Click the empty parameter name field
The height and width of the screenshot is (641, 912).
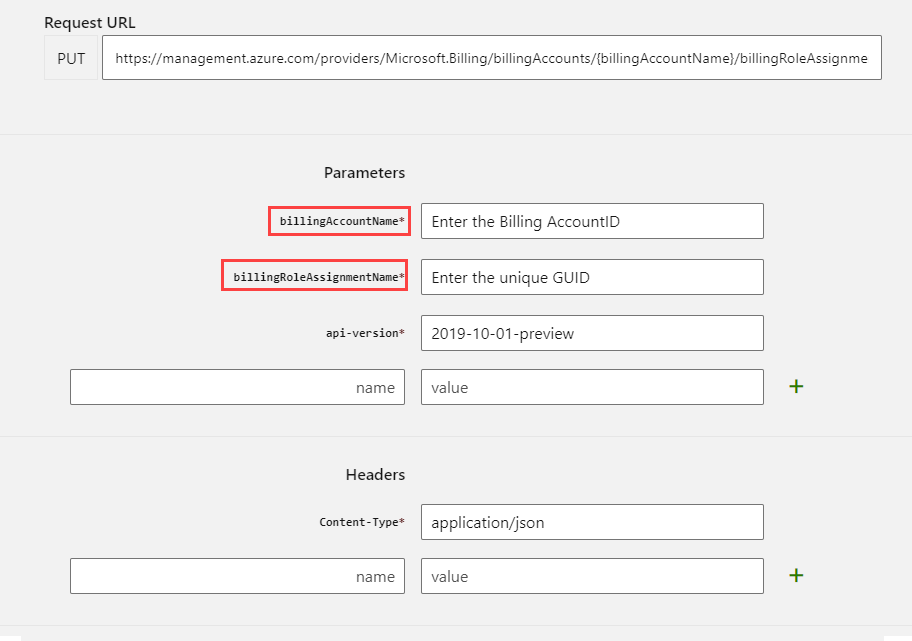point(237,386)
